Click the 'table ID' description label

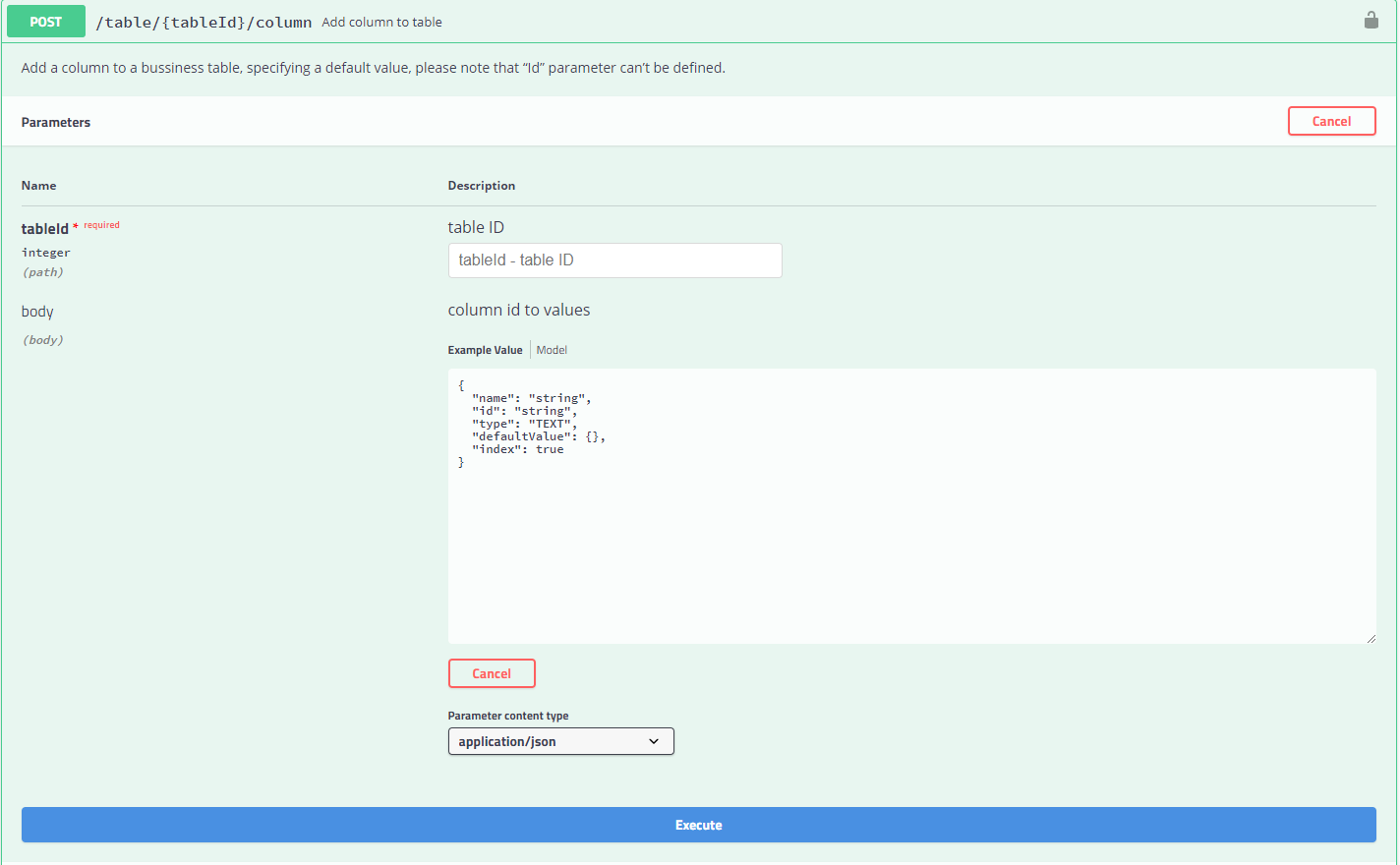tap(476, 226)
